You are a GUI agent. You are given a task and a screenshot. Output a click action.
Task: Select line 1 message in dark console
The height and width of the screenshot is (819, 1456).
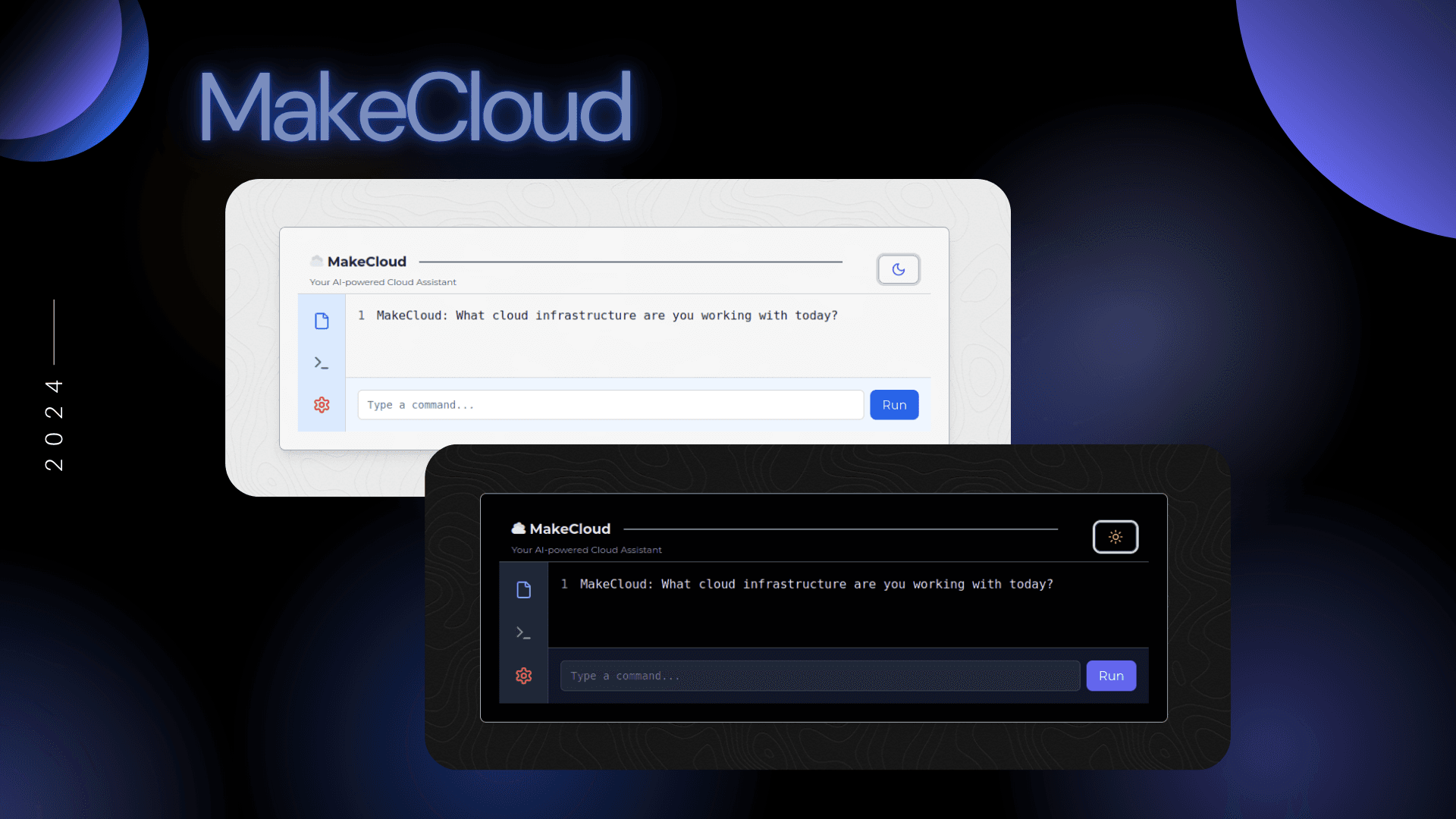tap(816, 584)
